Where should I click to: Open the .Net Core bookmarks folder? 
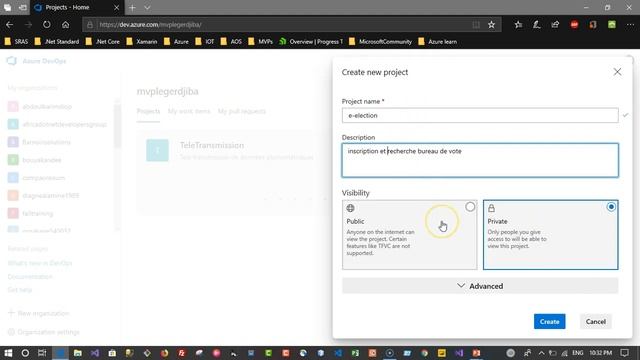(x=103, y=42)
